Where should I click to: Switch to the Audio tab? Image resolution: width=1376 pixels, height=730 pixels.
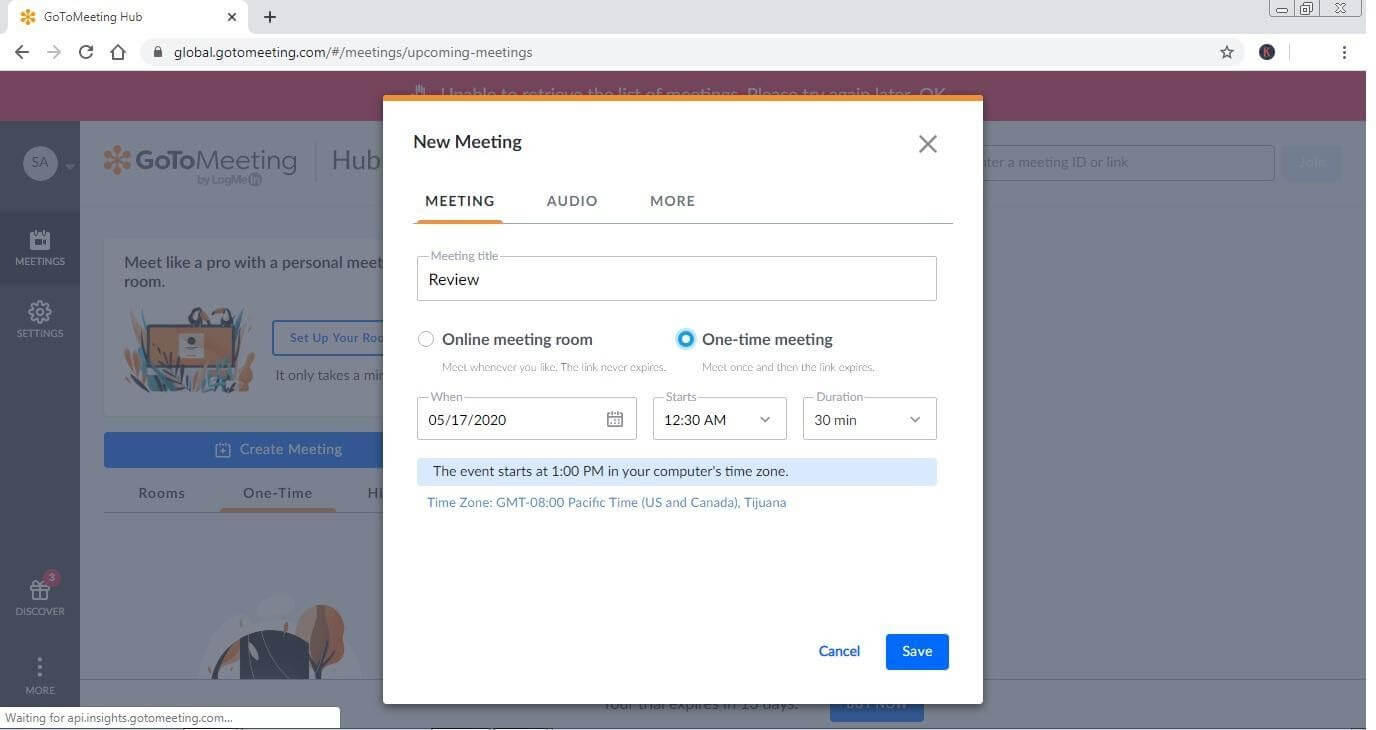[571, 200]
